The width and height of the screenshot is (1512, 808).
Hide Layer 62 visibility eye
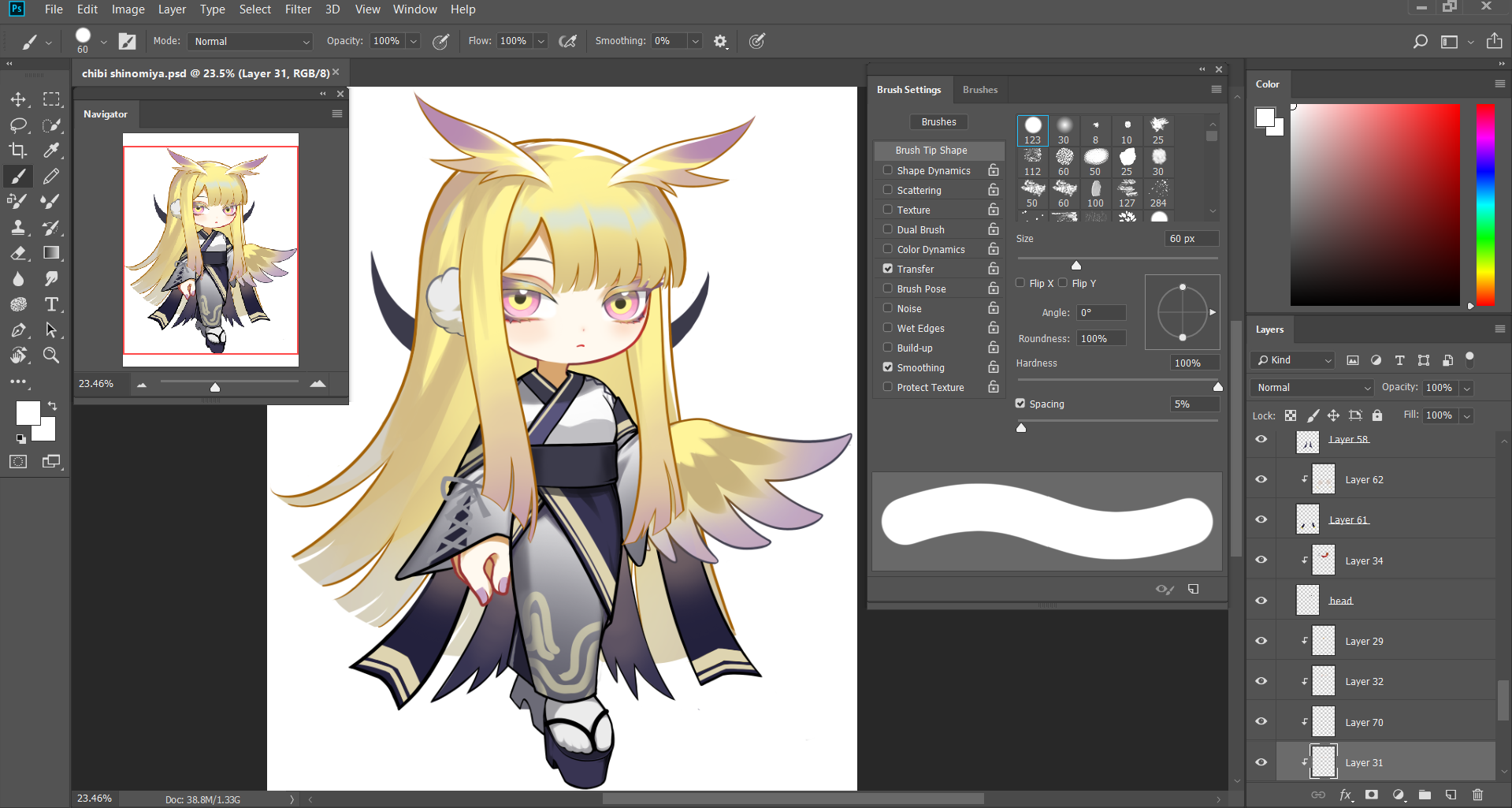(x=1261, y=479)
